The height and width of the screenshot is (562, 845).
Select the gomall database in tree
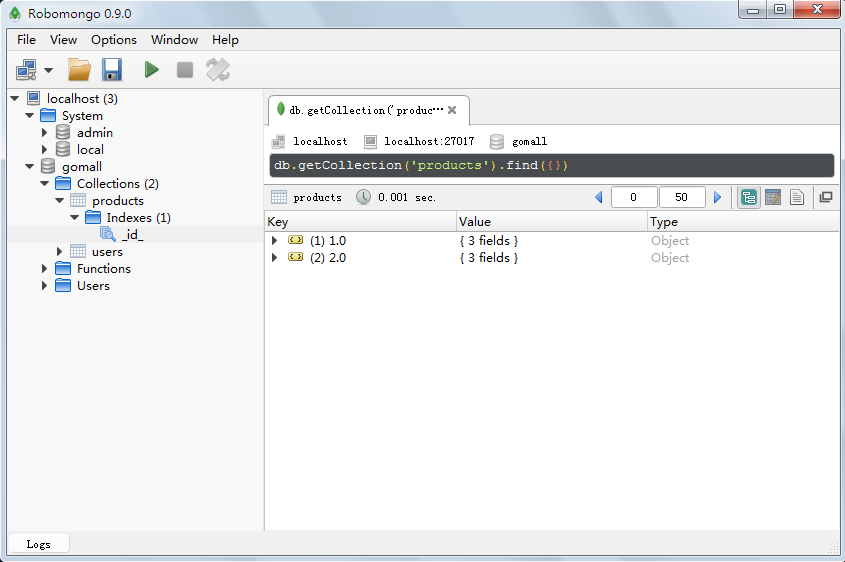tap(82, 166)
